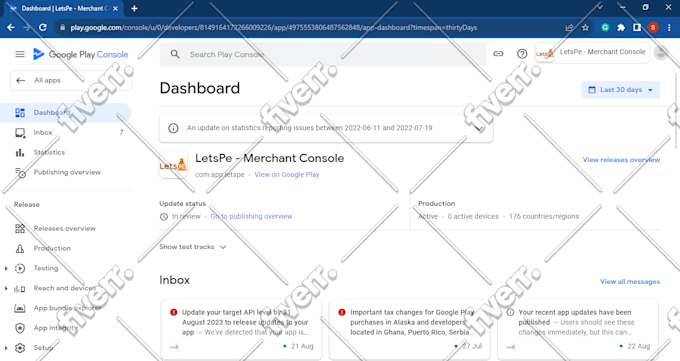Image resolution: width=680 pixels, height=361 pixels.
Task: Click the 176 countries/regions text
Action: click(544, 216)
